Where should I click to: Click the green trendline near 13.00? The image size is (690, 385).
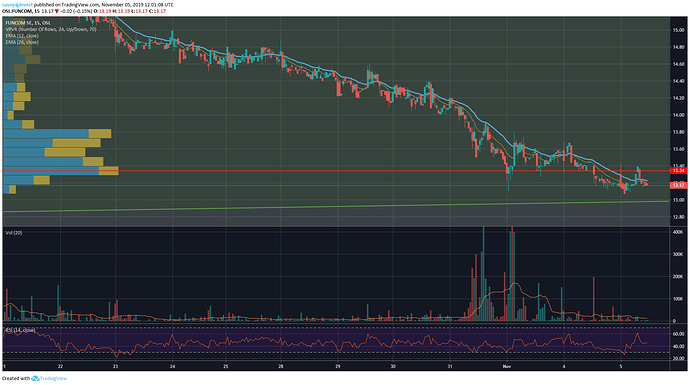click(336, 206)
